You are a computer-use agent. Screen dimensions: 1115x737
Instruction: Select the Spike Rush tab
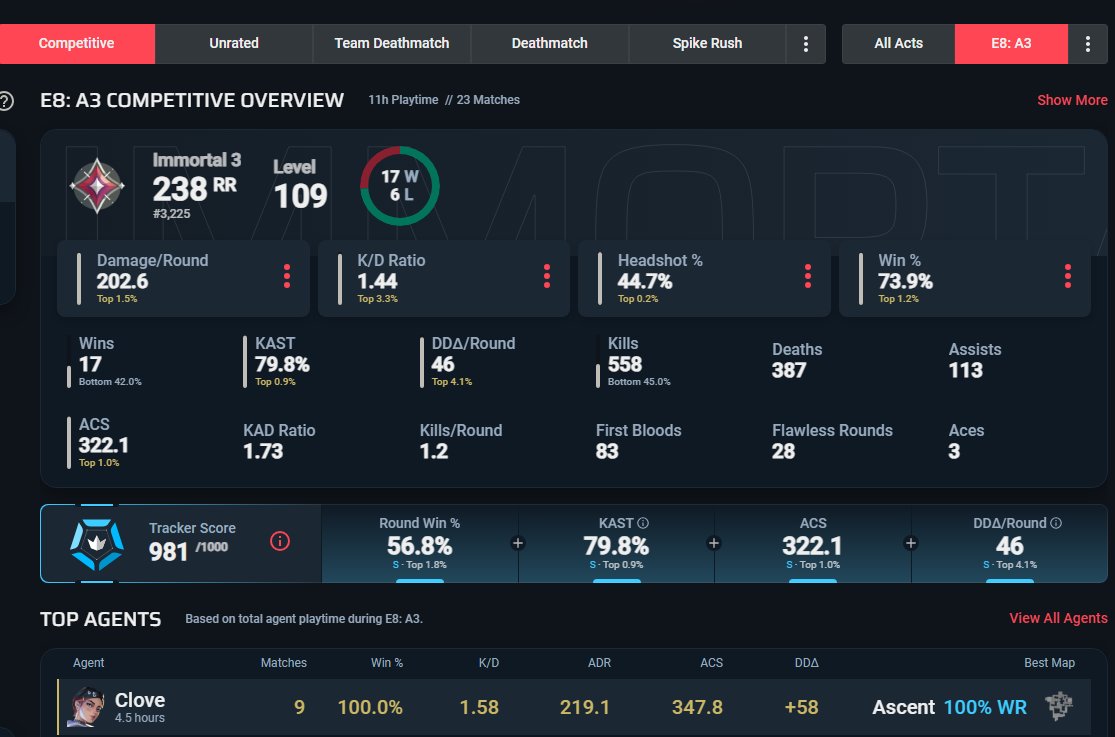(x=707, y=43)
